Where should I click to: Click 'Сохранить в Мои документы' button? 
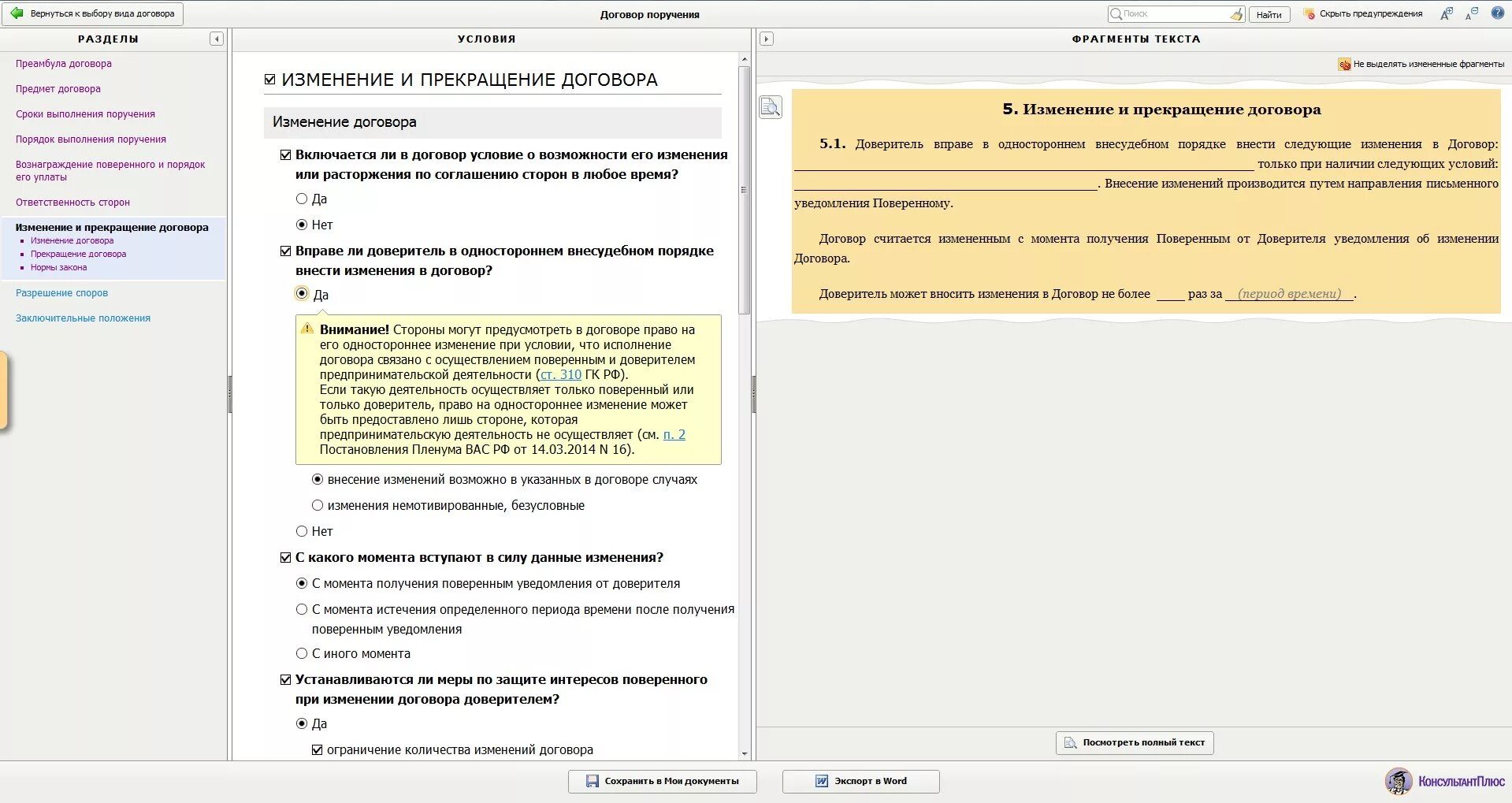[662, 781]
